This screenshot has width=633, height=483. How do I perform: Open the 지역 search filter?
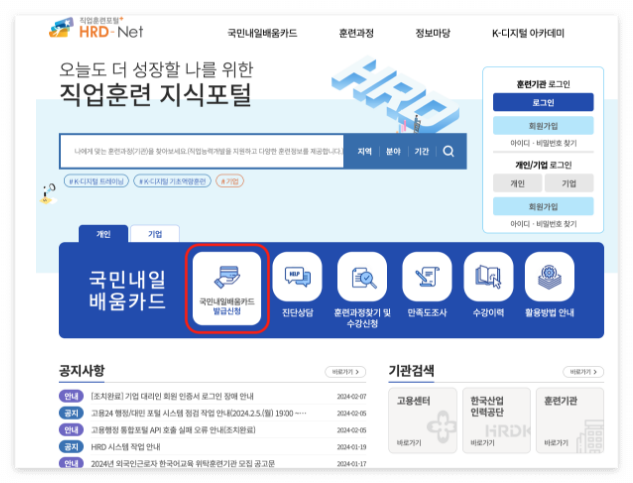[364, 151]
